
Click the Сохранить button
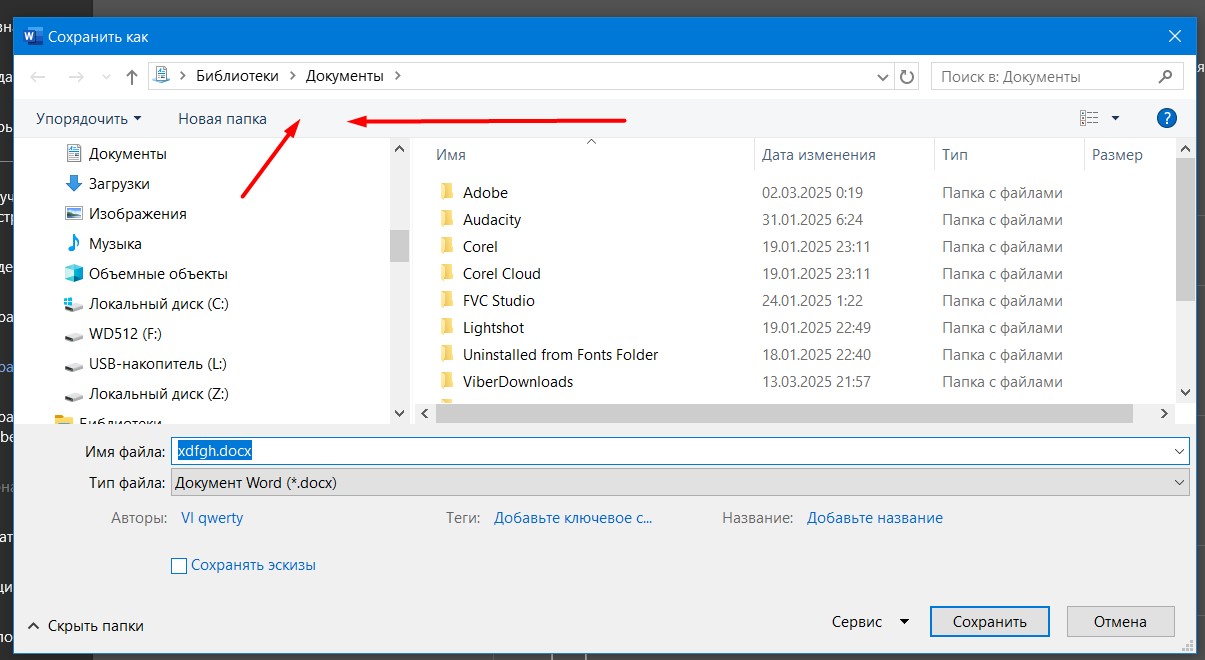(x=989, y=622)
